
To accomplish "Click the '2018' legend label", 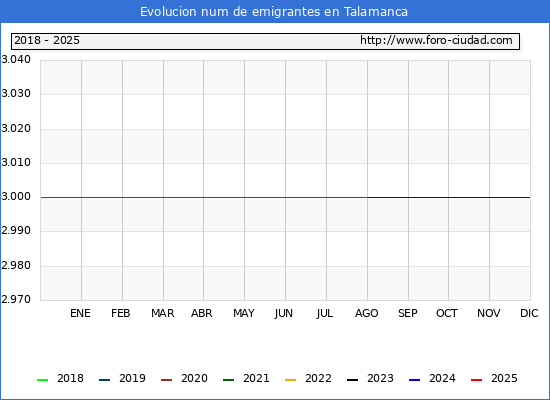I will coord(71,378).
